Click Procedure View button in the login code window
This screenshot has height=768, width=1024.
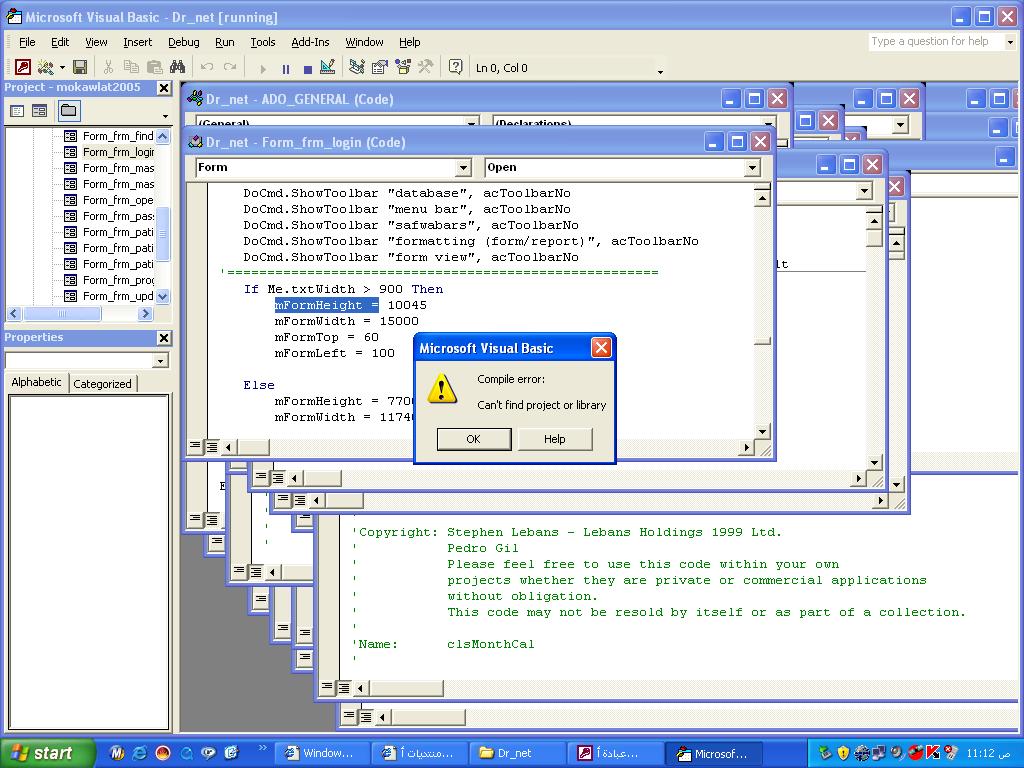195,446
